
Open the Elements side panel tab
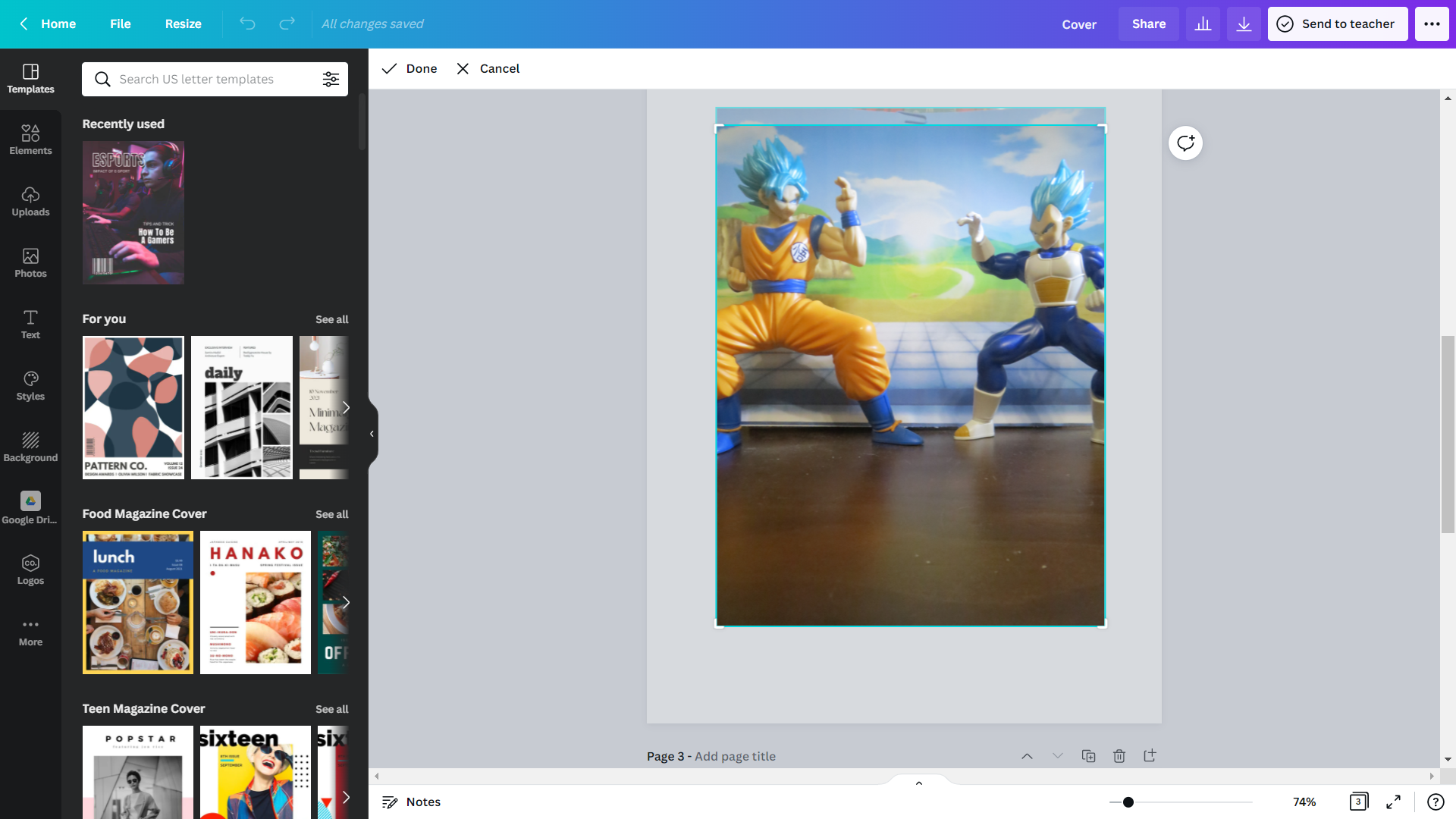tap(30, 140)
